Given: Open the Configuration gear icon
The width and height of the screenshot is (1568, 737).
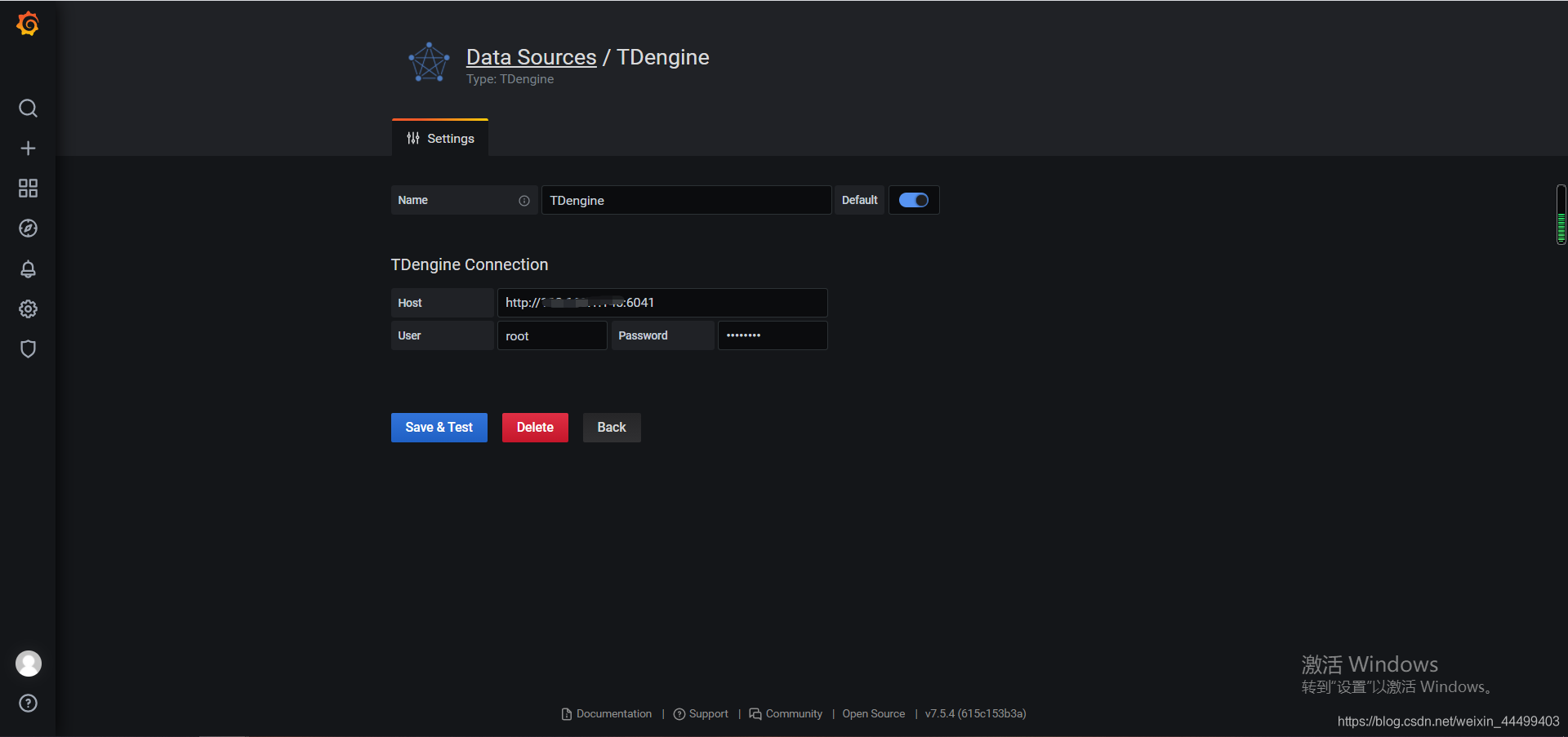Looking at the screenshot, I should coord(28,309).
